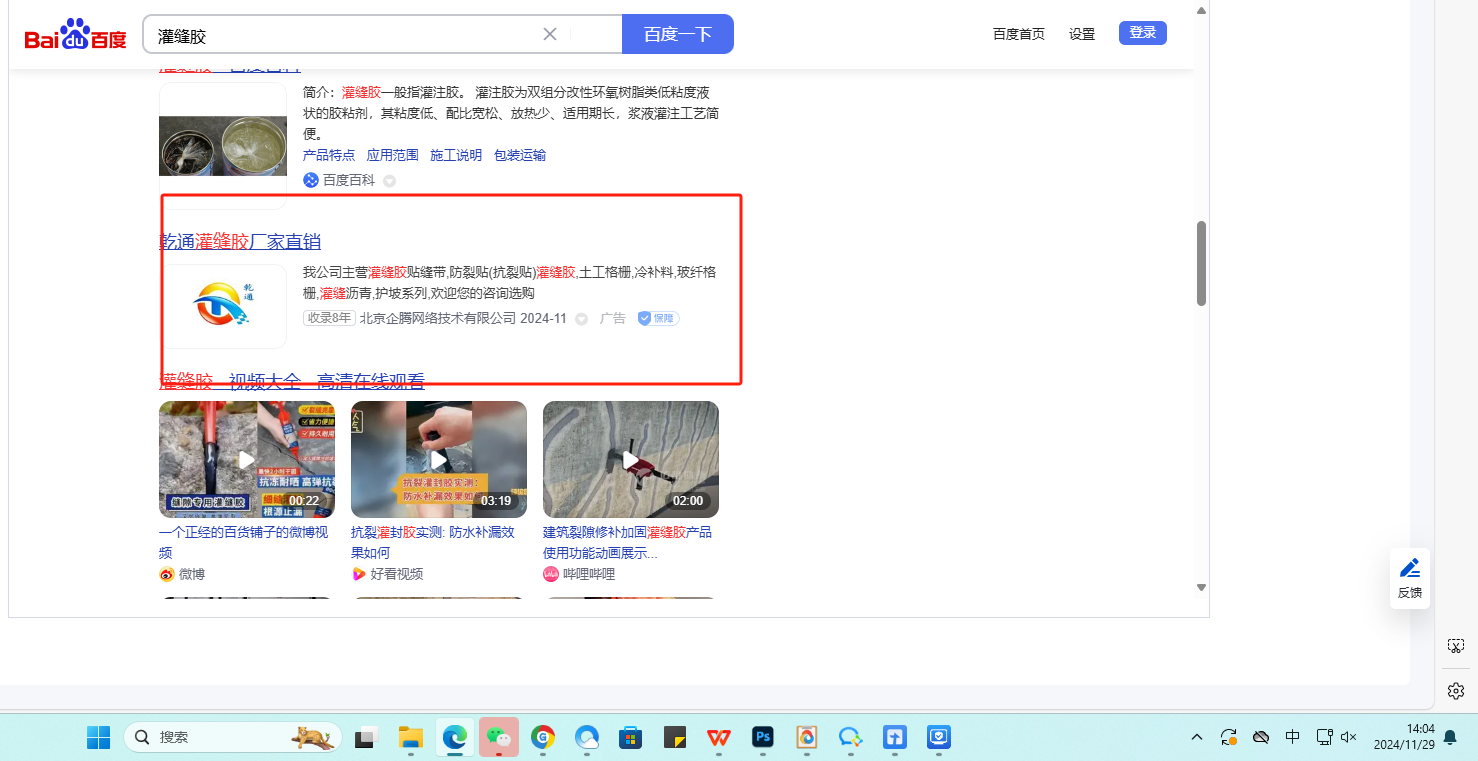Expand the dropdown arrow beside 百度百科
The image size is (1478, 761).
tap(389, 181)
